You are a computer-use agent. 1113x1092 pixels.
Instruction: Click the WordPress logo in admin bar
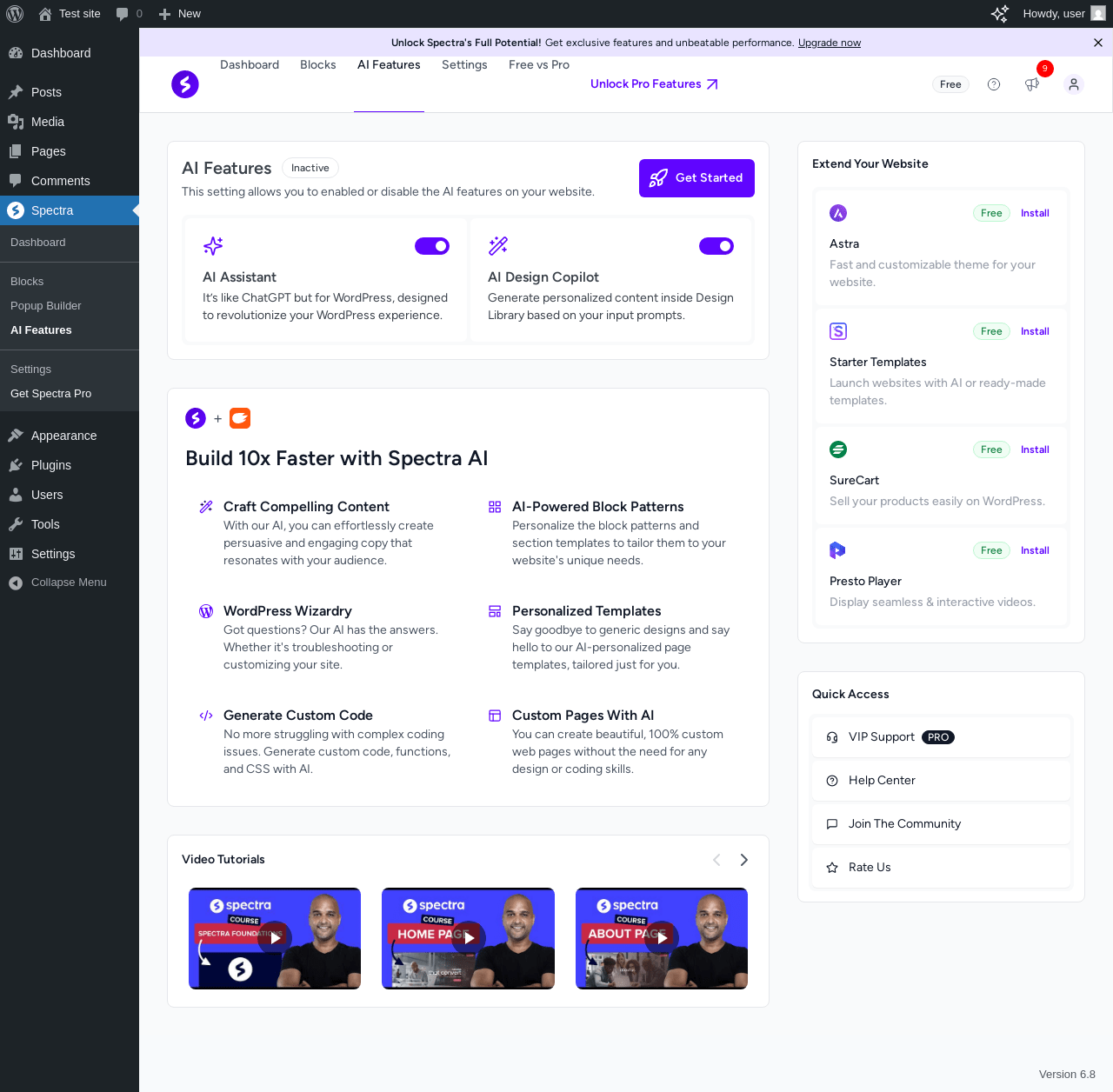click(15, 14)
